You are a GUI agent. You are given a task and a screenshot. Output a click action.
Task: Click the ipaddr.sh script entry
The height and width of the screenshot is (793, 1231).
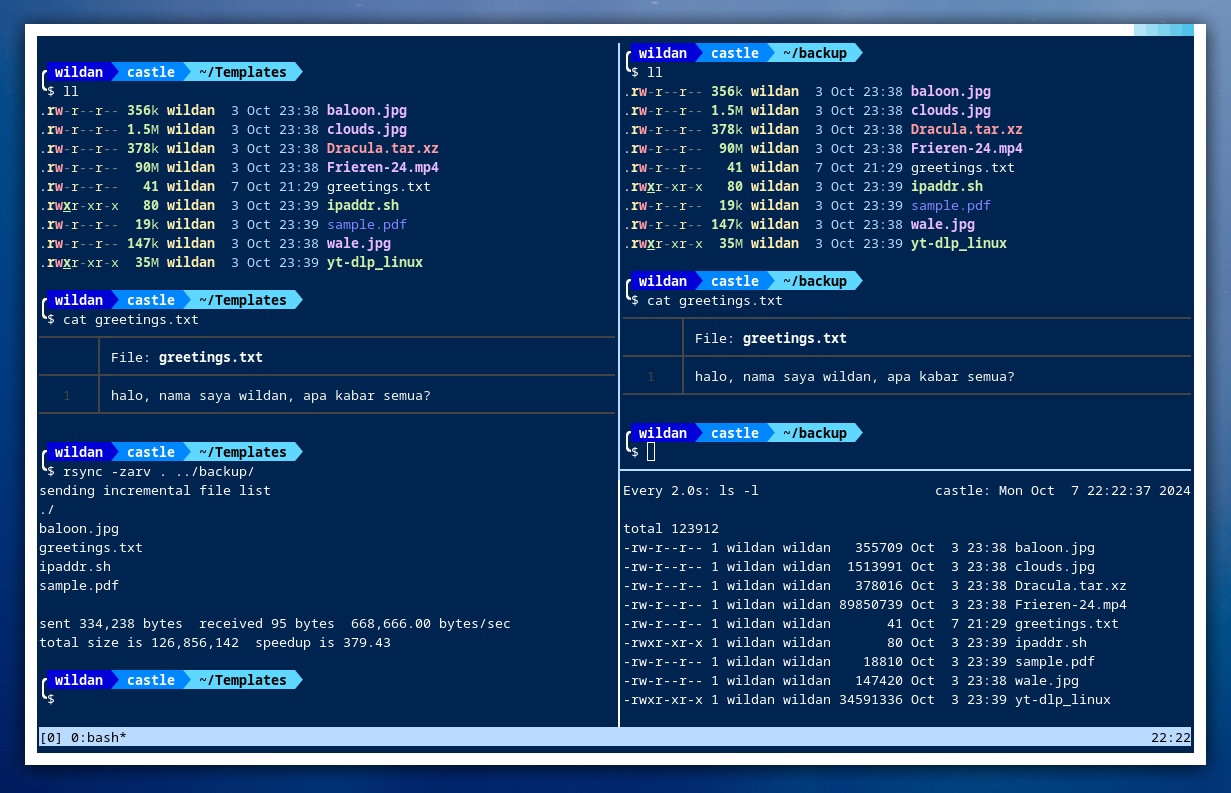[362, 205]
